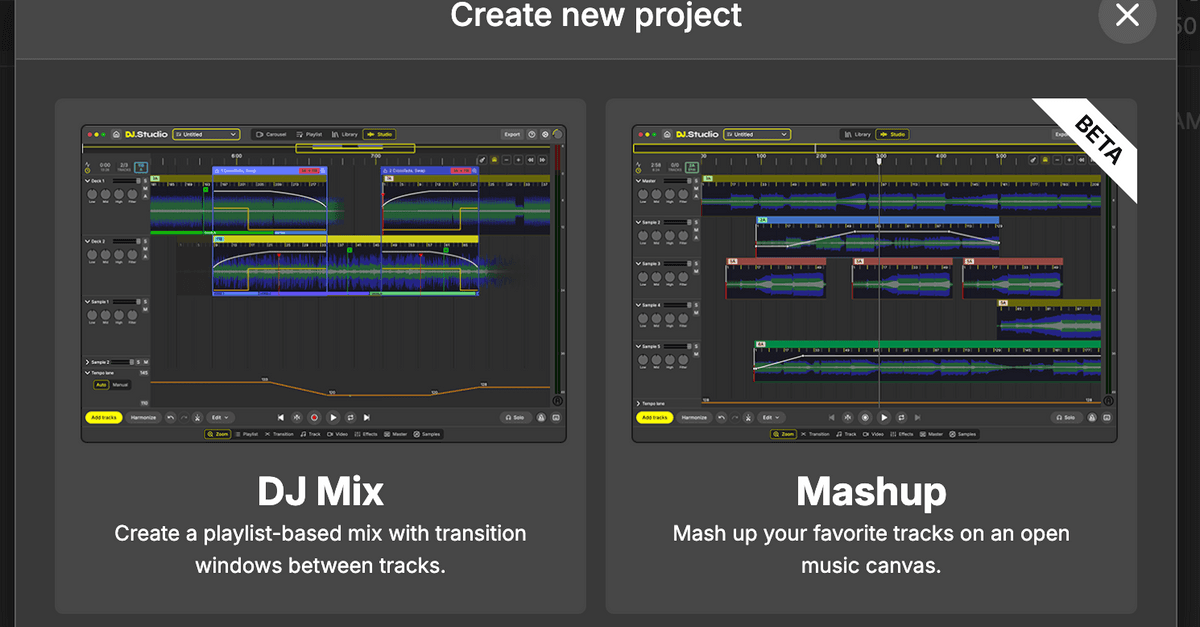Viewport: 1200px width, 627px height.
Task: Switch to the Library tab
Action: (346, 134)
